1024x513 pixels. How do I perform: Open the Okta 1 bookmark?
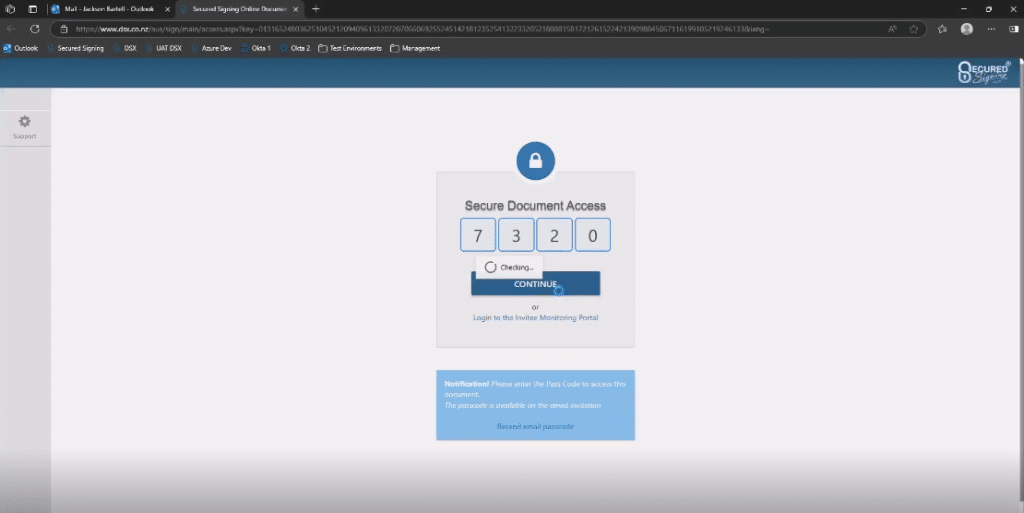pyautogui.click(x=255, y=48)
